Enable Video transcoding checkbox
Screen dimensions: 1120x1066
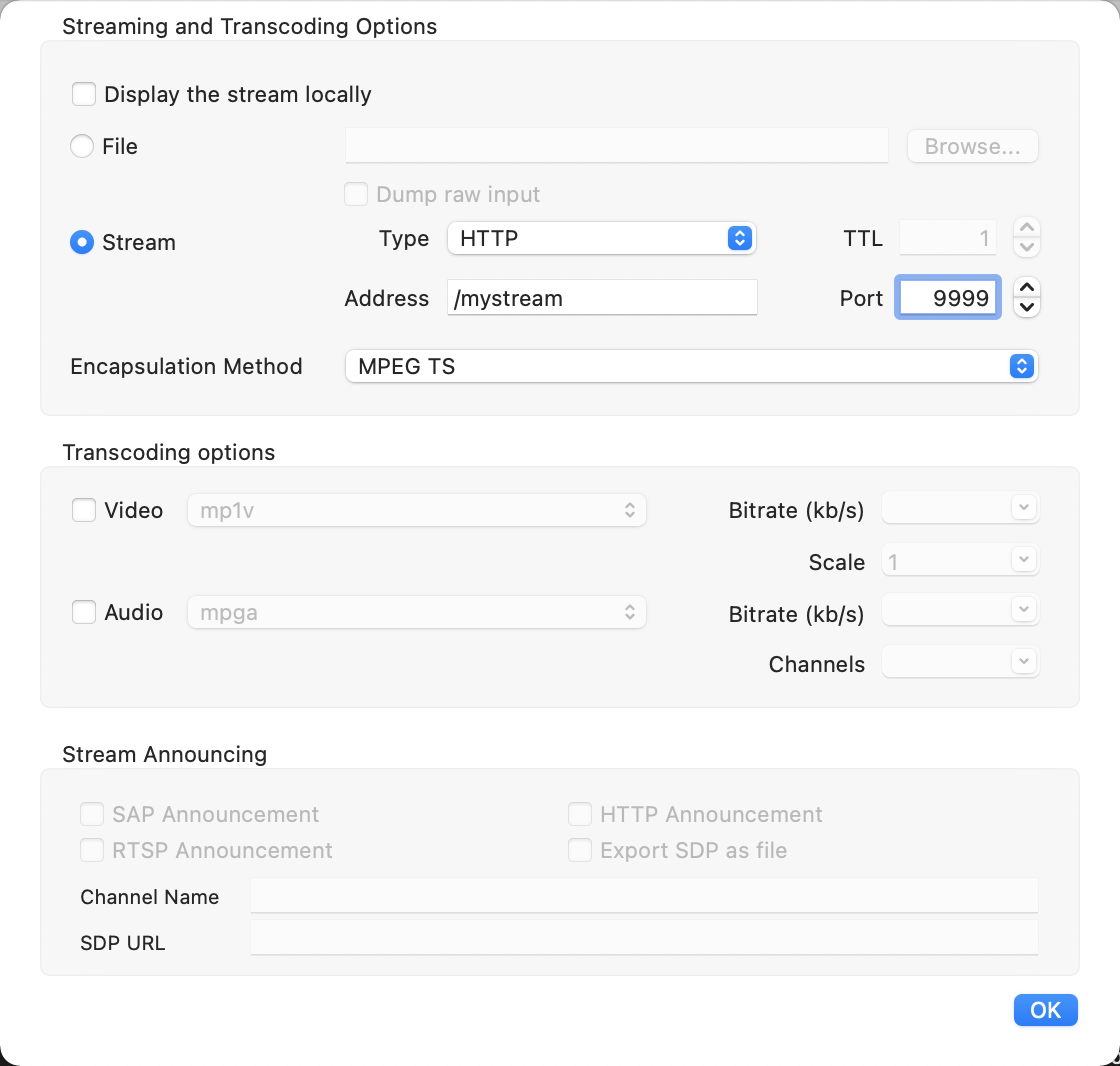point(84,511)
